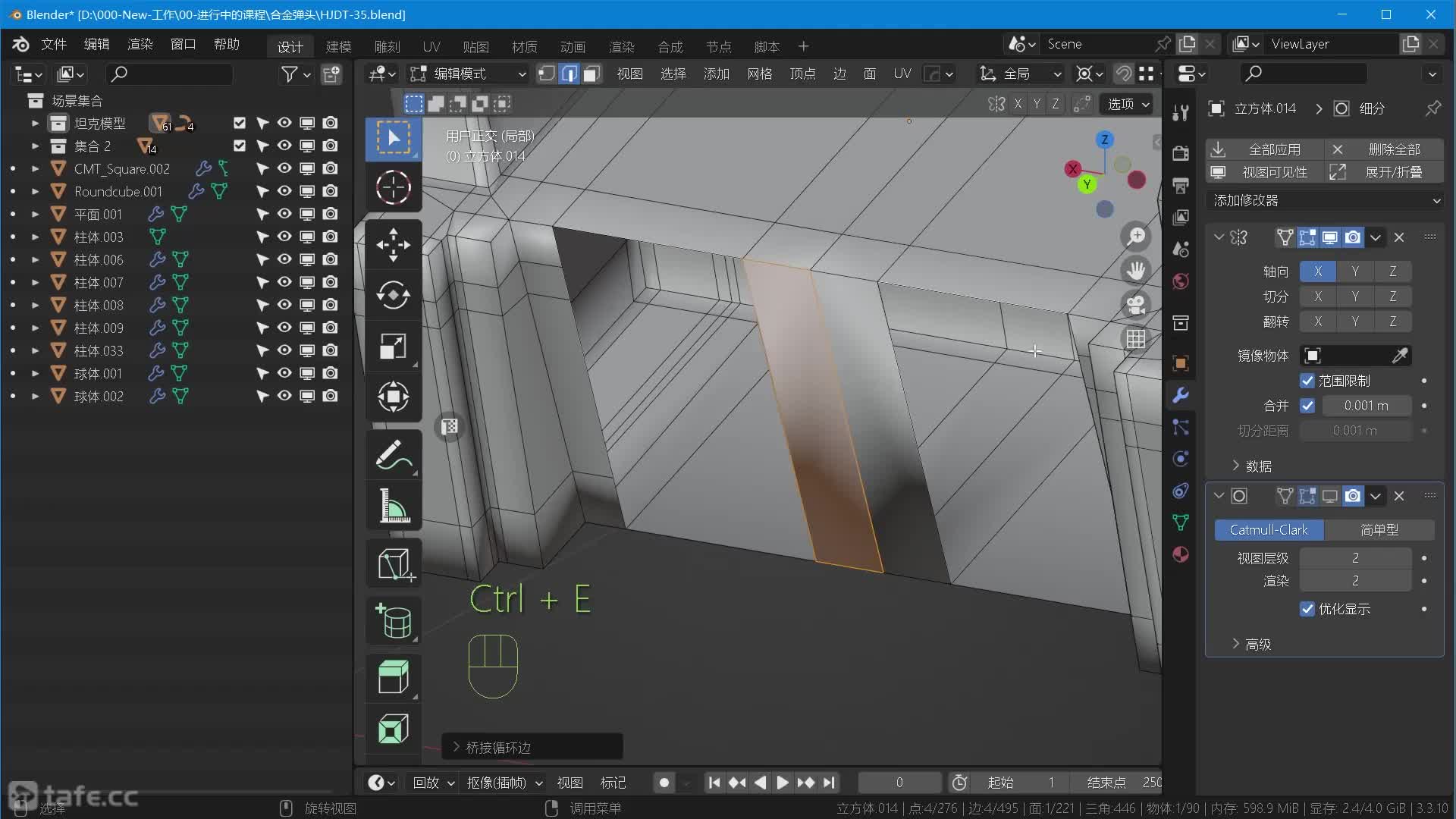The image size is (1456, 819).
Task: Click the viewport zoom magnifier icon
Action: click(1135, 236)
